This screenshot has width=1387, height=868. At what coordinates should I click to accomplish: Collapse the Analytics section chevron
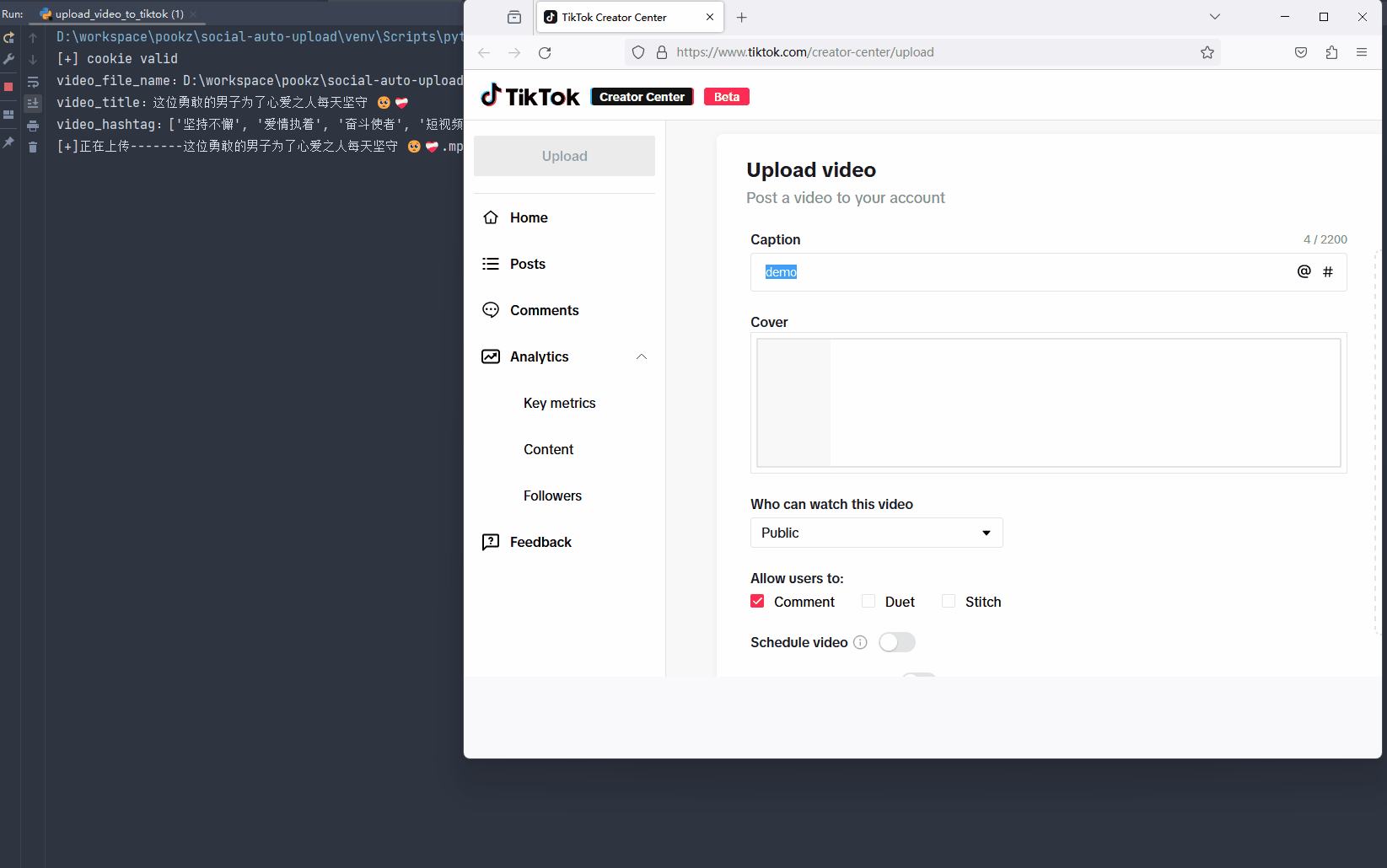(642, 356)
